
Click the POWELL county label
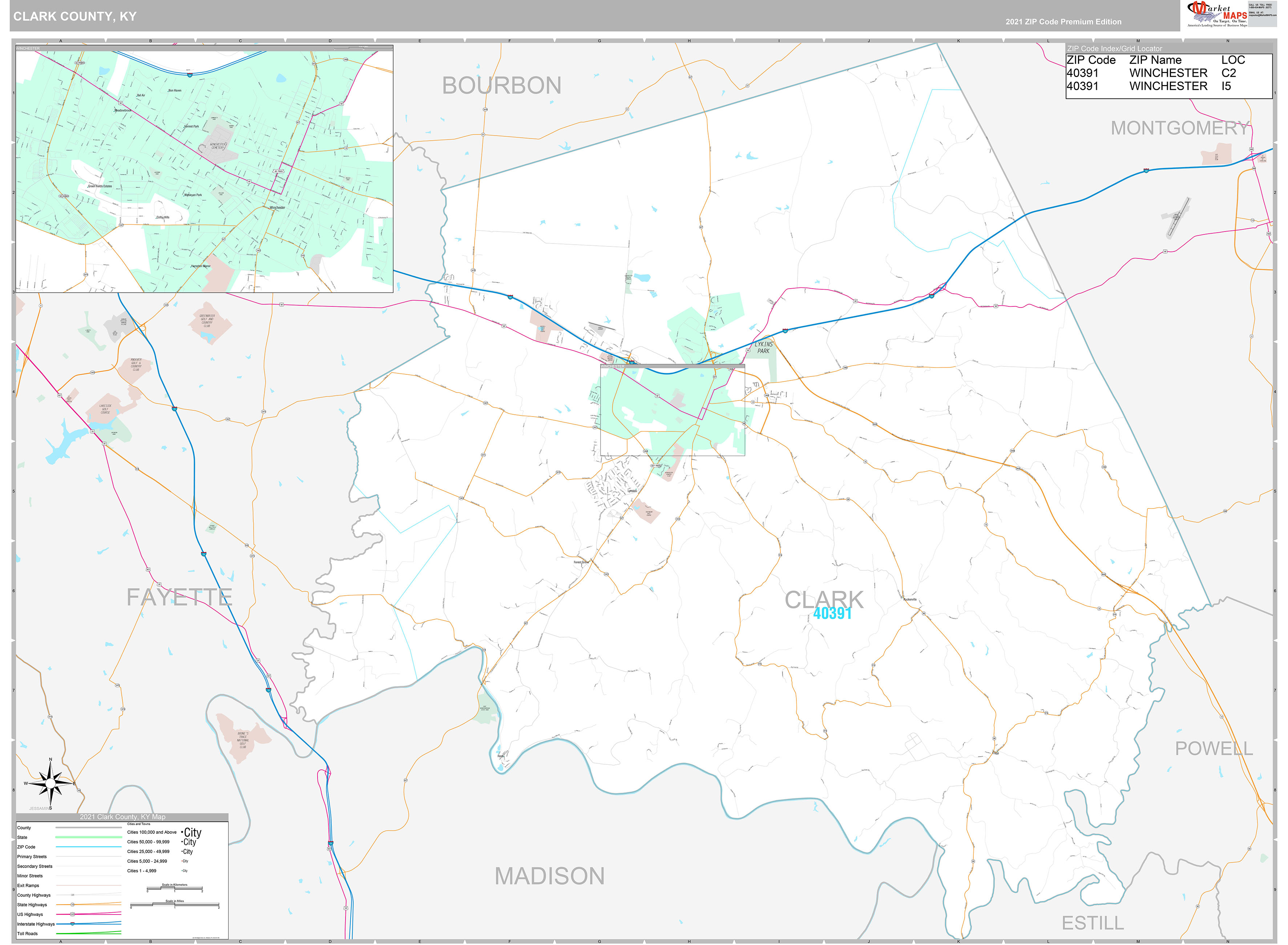tap(1214, 748)
